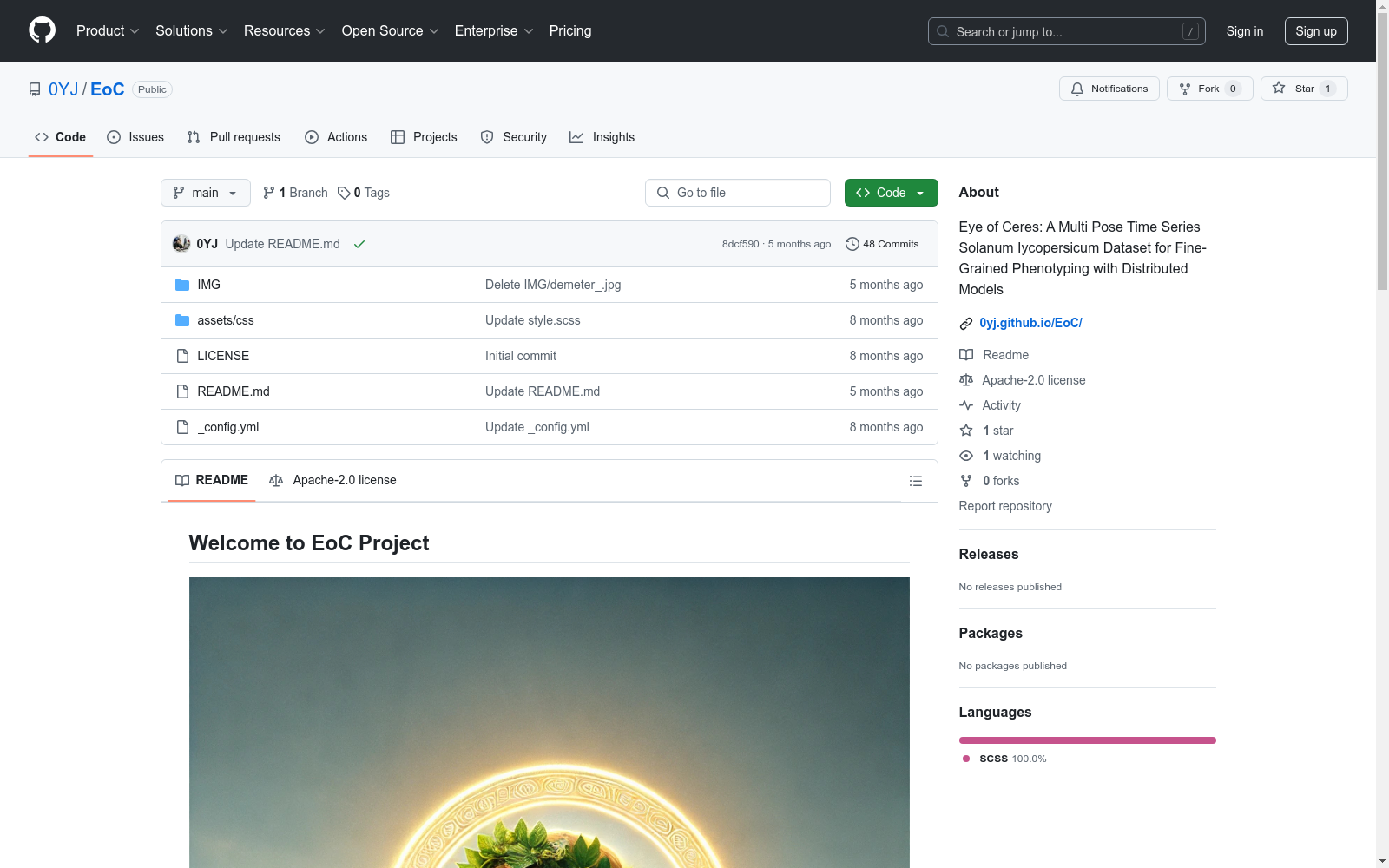Screen dimensions: 1389x868
Task: Click the link icon beside the website URL
Action: click(966, 324)
